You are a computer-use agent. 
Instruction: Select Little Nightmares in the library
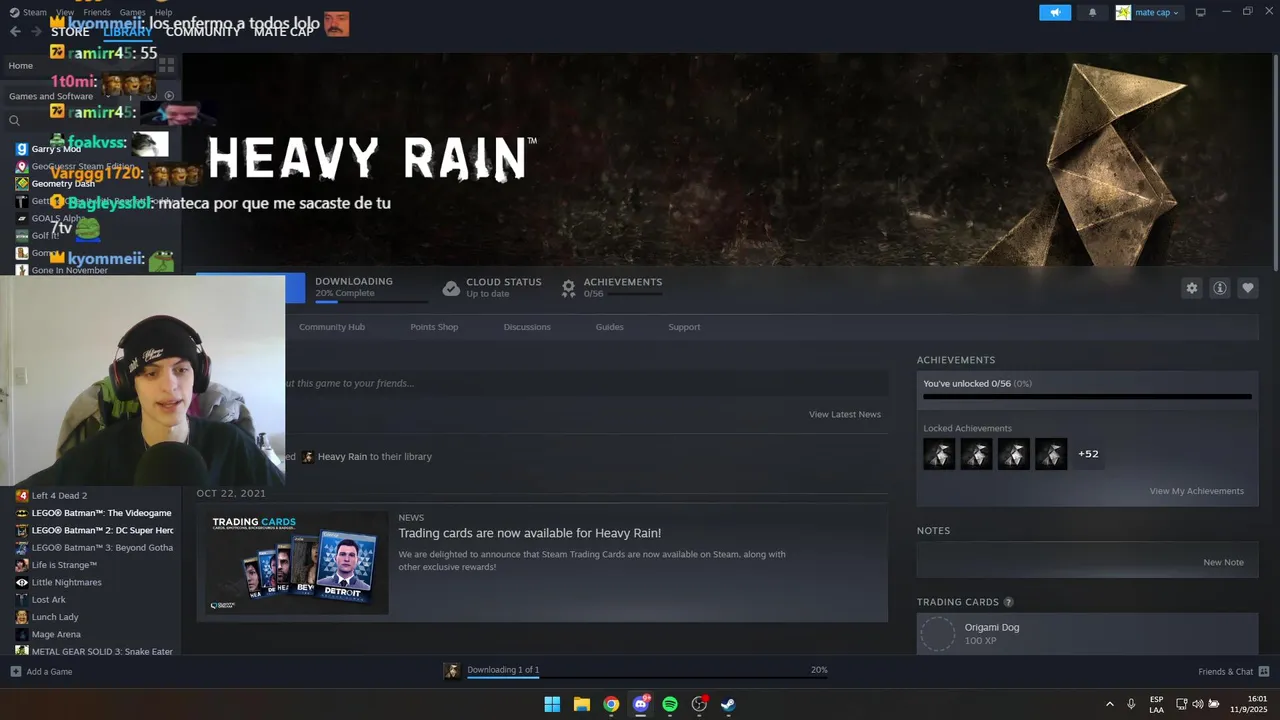click(x=66, y=582)
